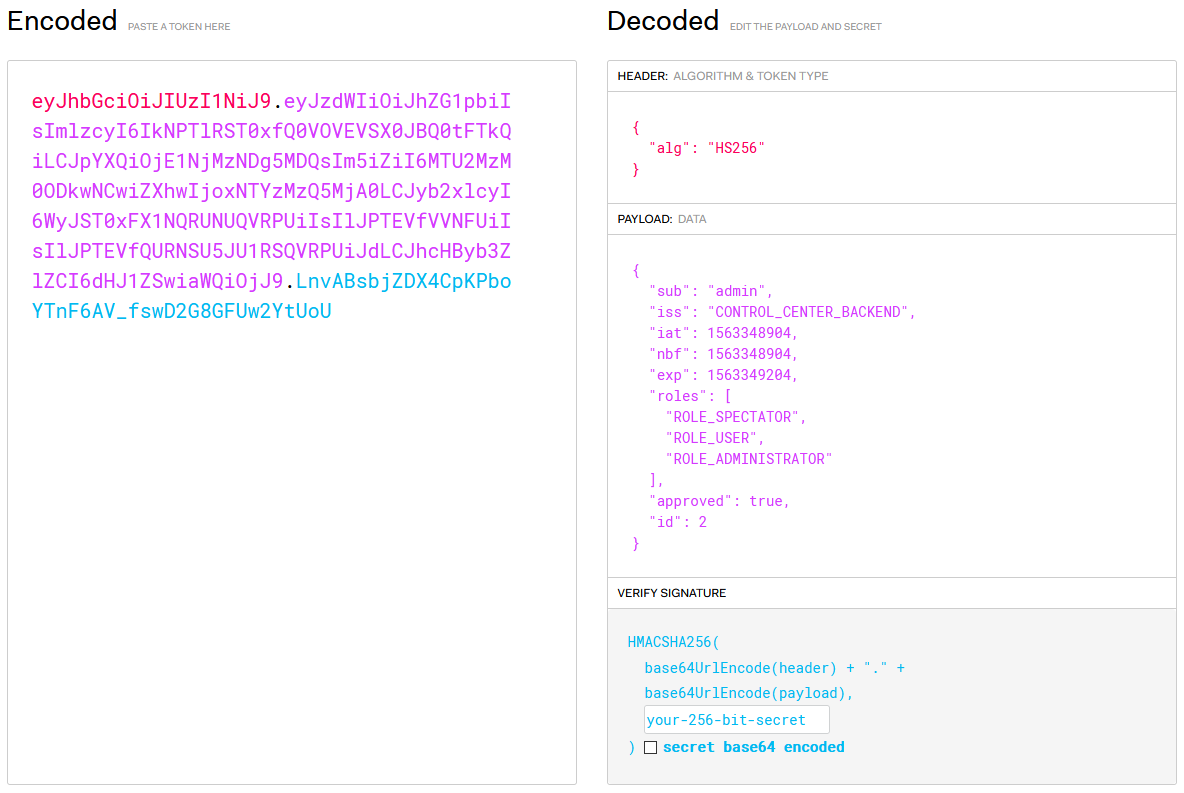Click the "approved": true payload line
Screen dimensions: 1184x793
[x=719, y=501]
